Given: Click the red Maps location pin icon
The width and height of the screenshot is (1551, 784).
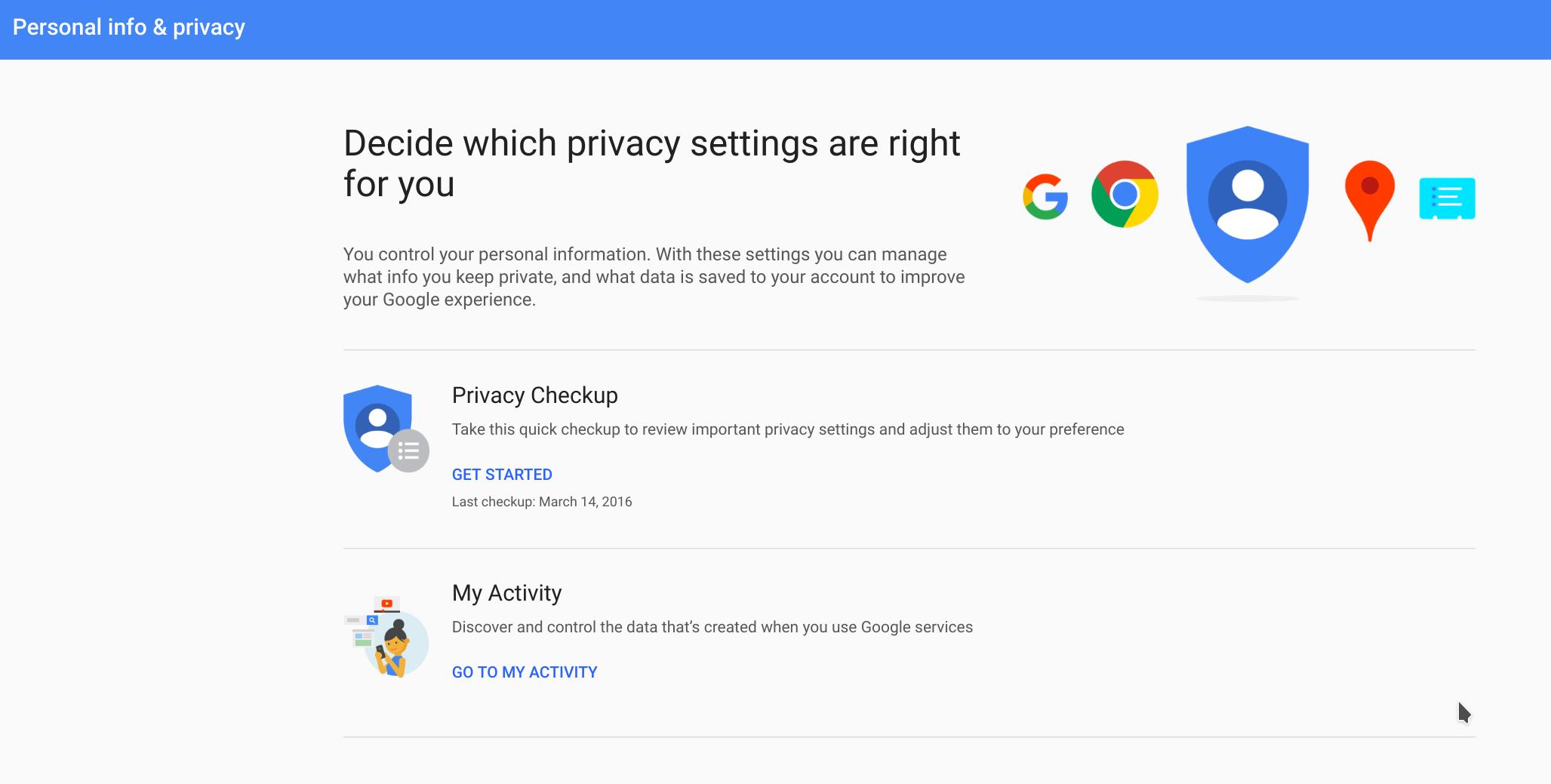Looking at the screenshot, I should coord(1370,201).
